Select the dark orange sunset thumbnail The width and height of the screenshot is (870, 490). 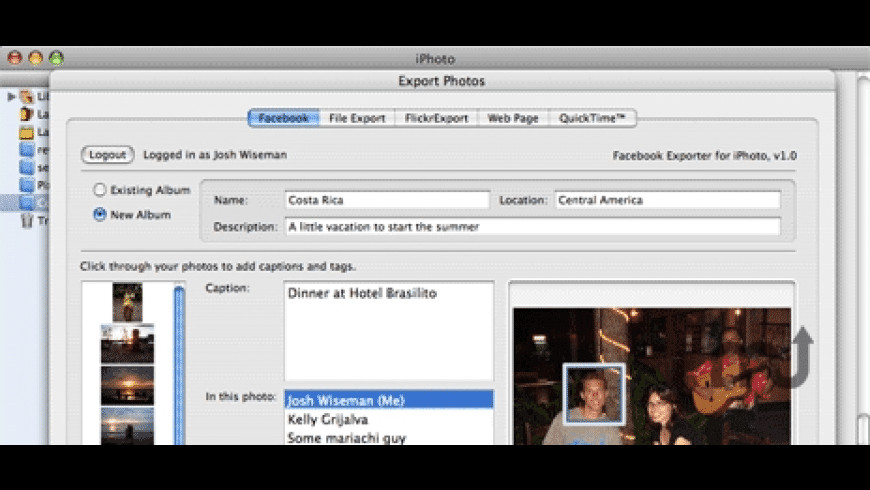[127, 385]
